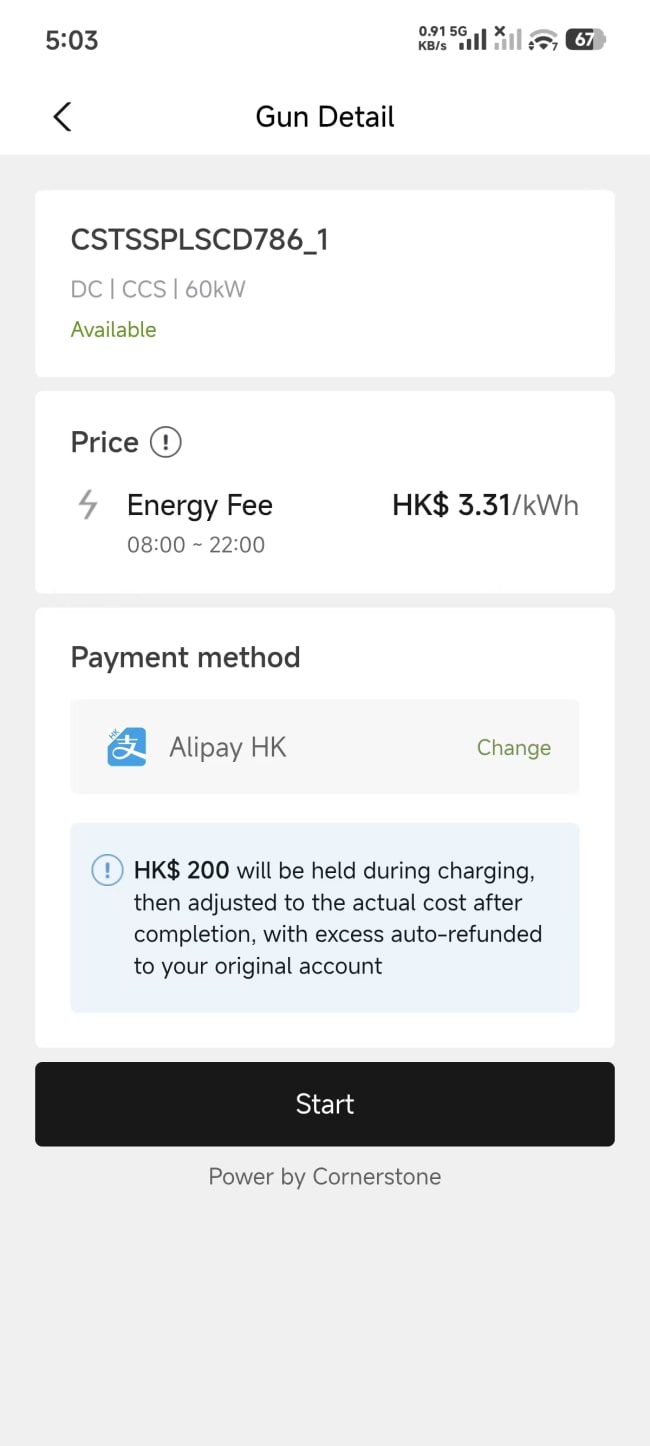
Task: Tap the info icon in hold notice
Action: tap(106, 871)
